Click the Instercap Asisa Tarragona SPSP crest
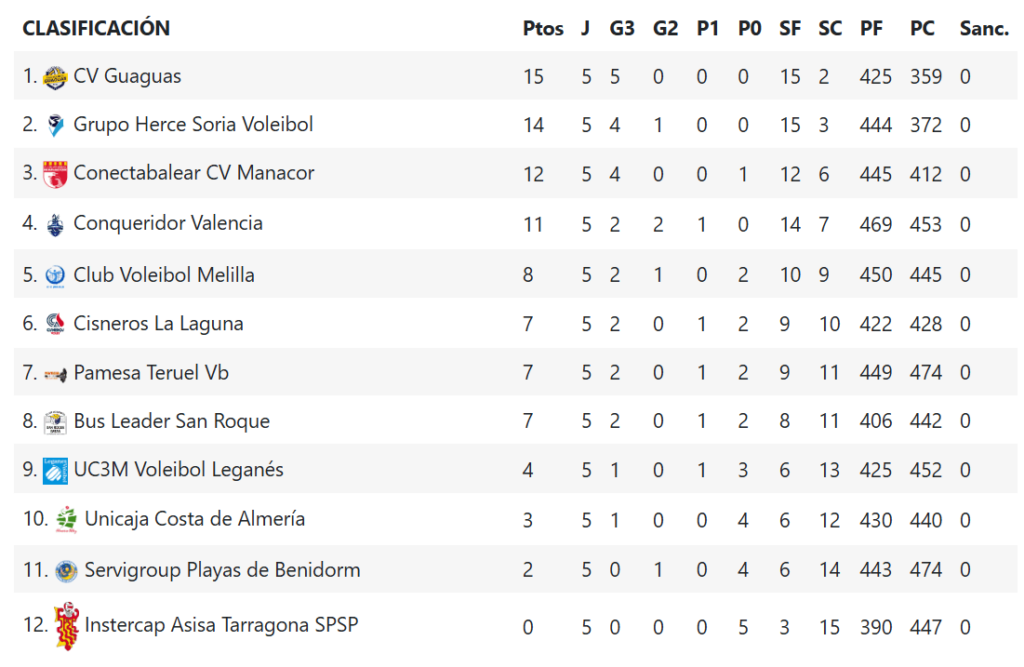Viewport: 1024px width, 667px height. click(67, 626)
